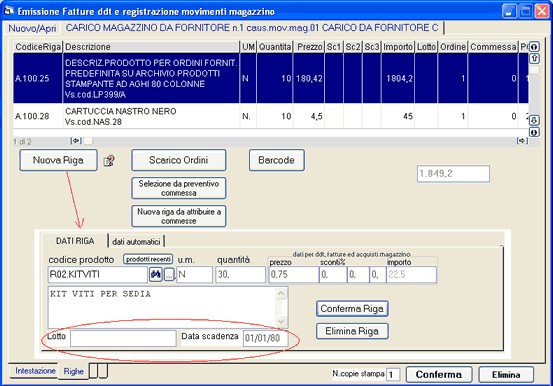Choose Selezione da preventivo commessa

178,188
